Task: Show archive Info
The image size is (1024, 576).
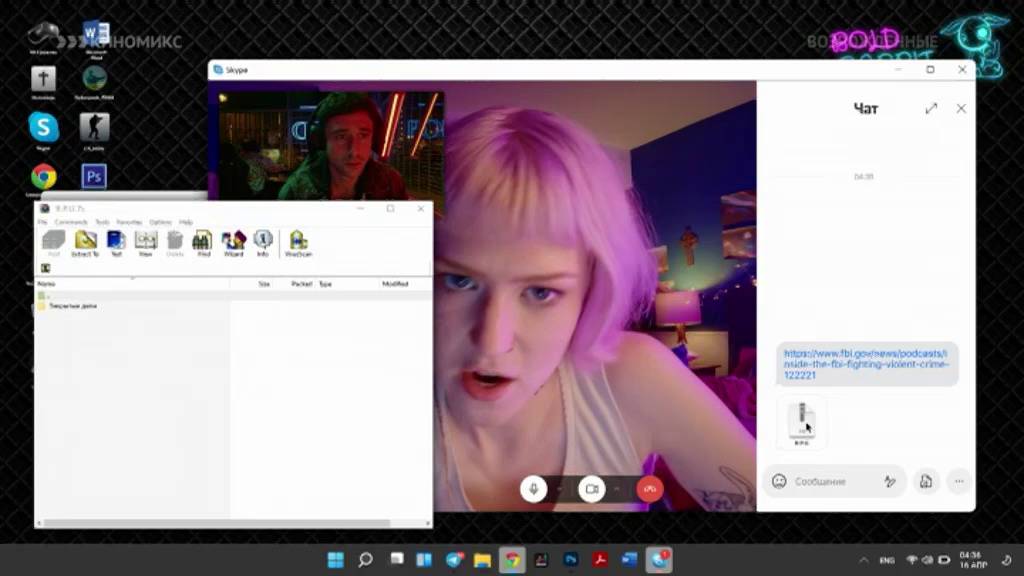Action: [x=263, y=244]
